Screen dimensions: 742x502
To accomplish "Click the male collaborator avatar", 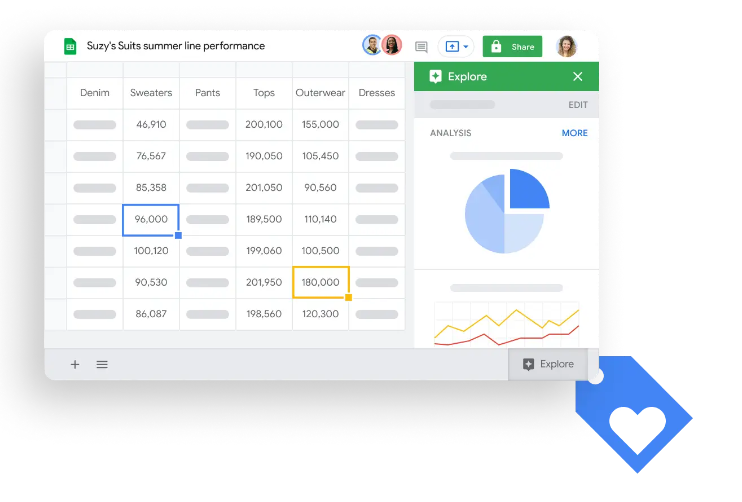I will click(372, 45).
